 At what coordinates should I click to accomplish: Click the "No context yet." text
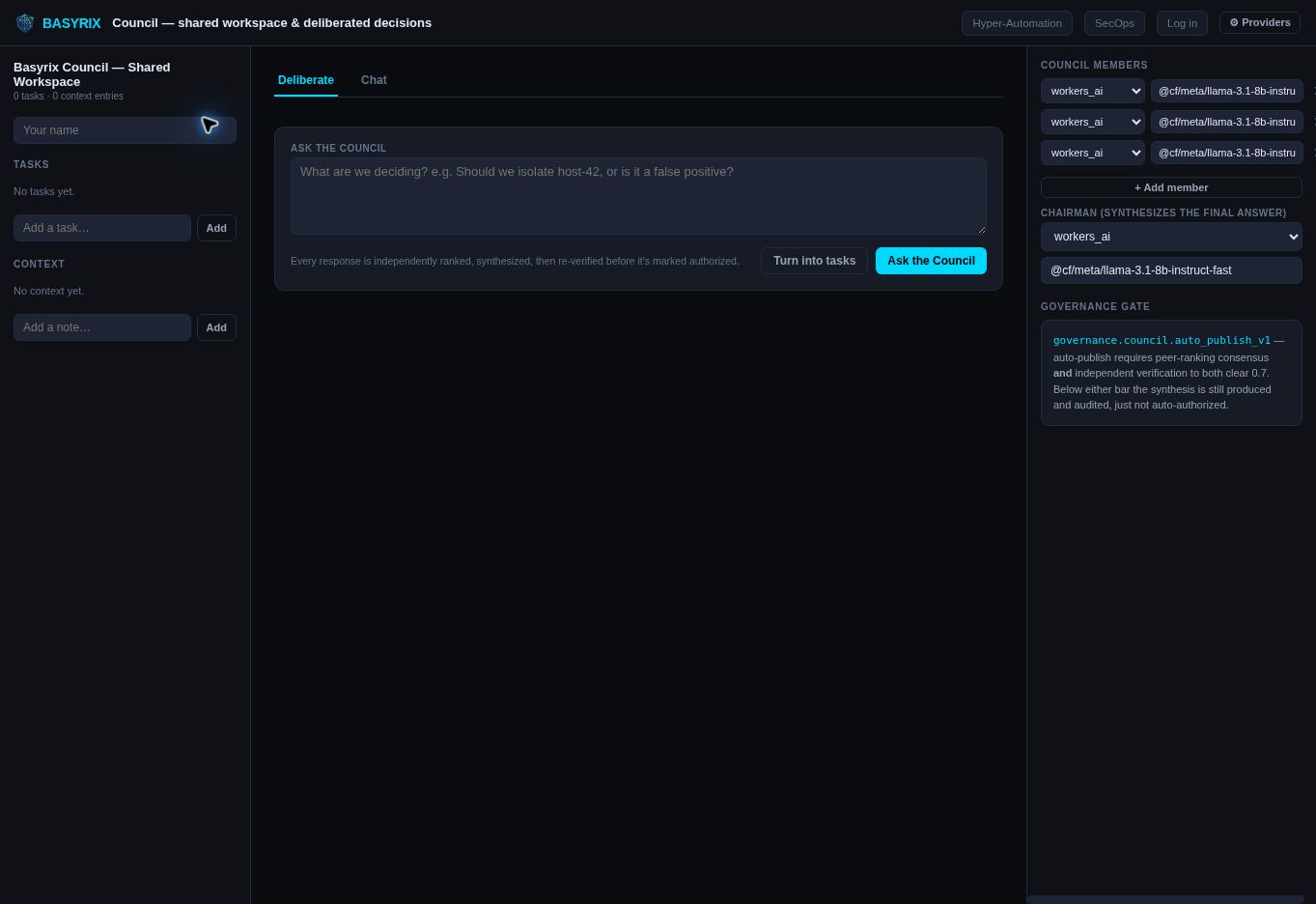48,291
